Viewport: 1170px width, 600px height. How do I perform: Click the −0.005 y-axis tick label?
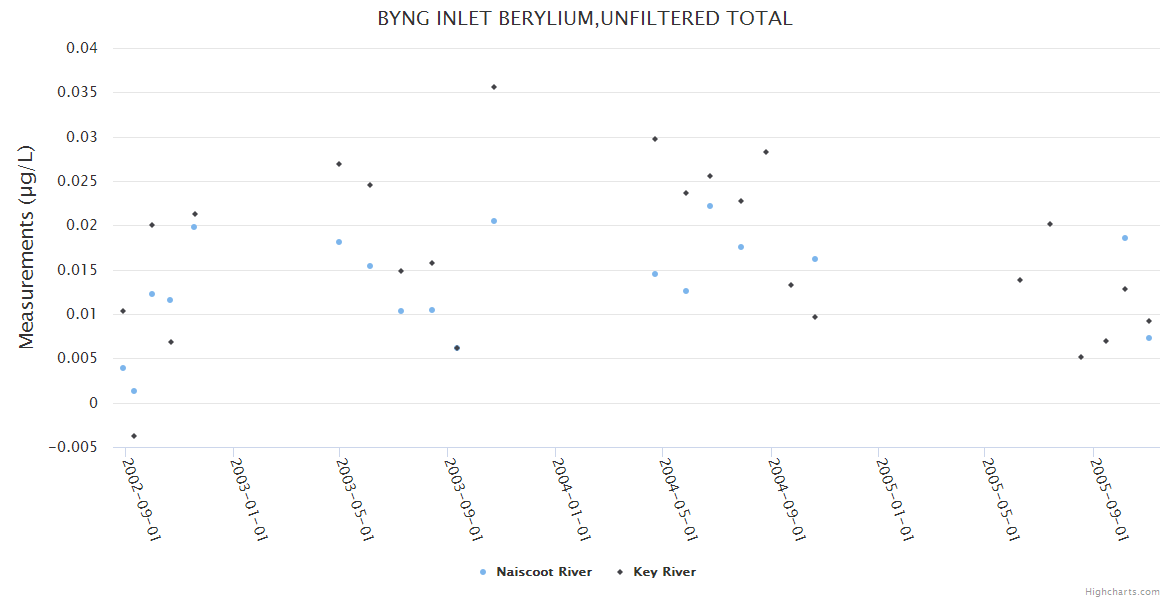(74, 447)
